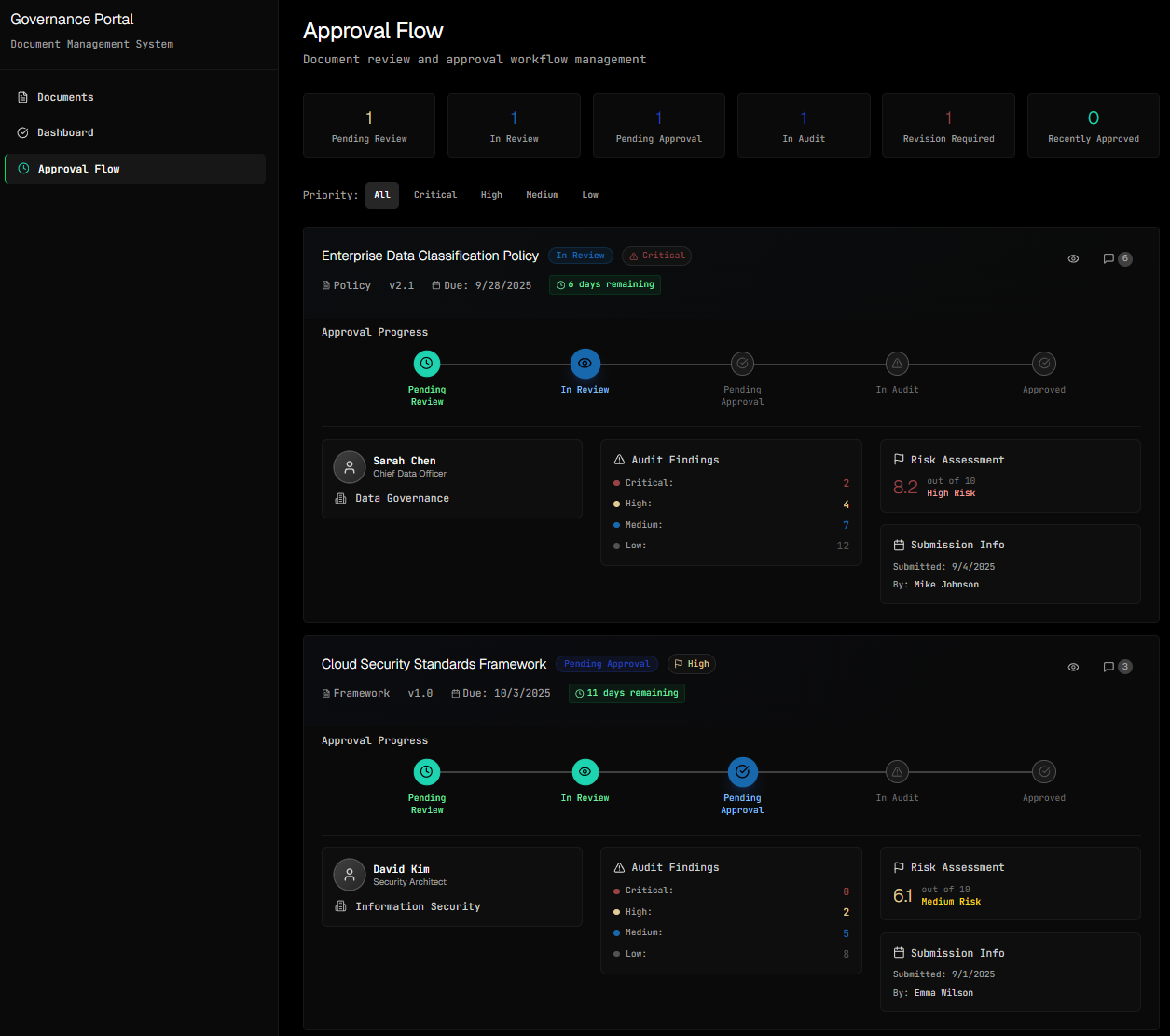Open Documents in the sidebar

135,97
